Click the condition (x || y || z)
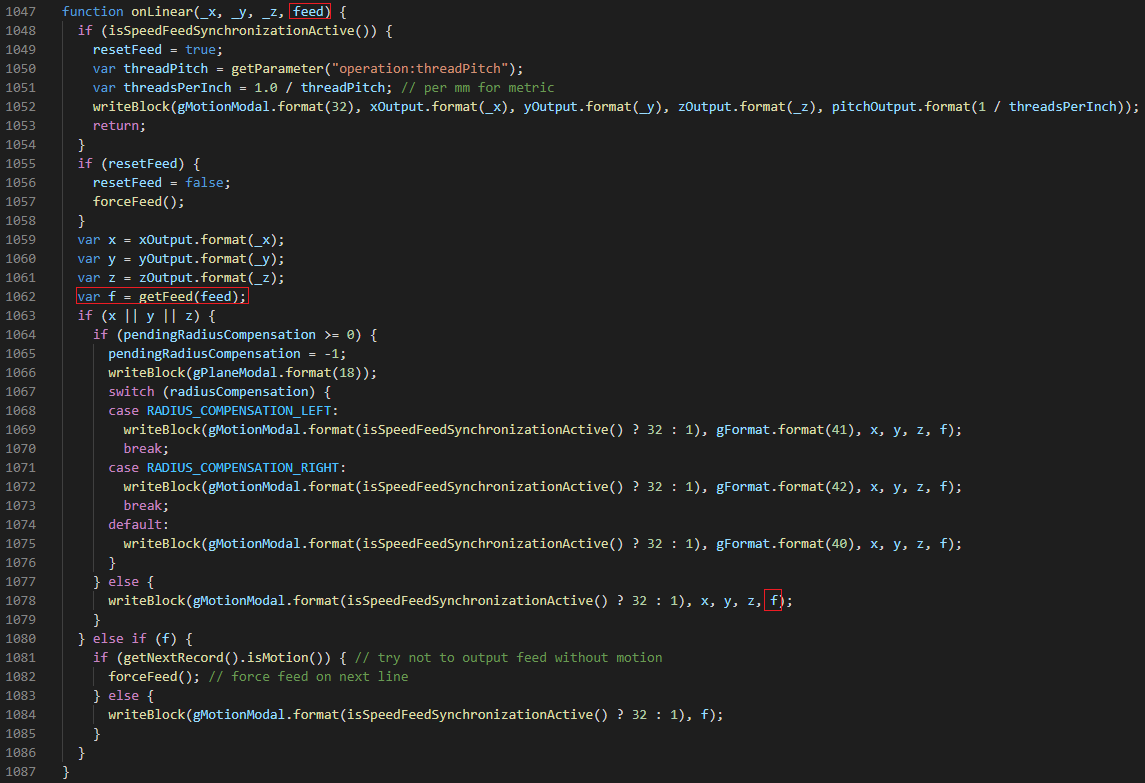Screen dimensions: 1145x783 150,316
